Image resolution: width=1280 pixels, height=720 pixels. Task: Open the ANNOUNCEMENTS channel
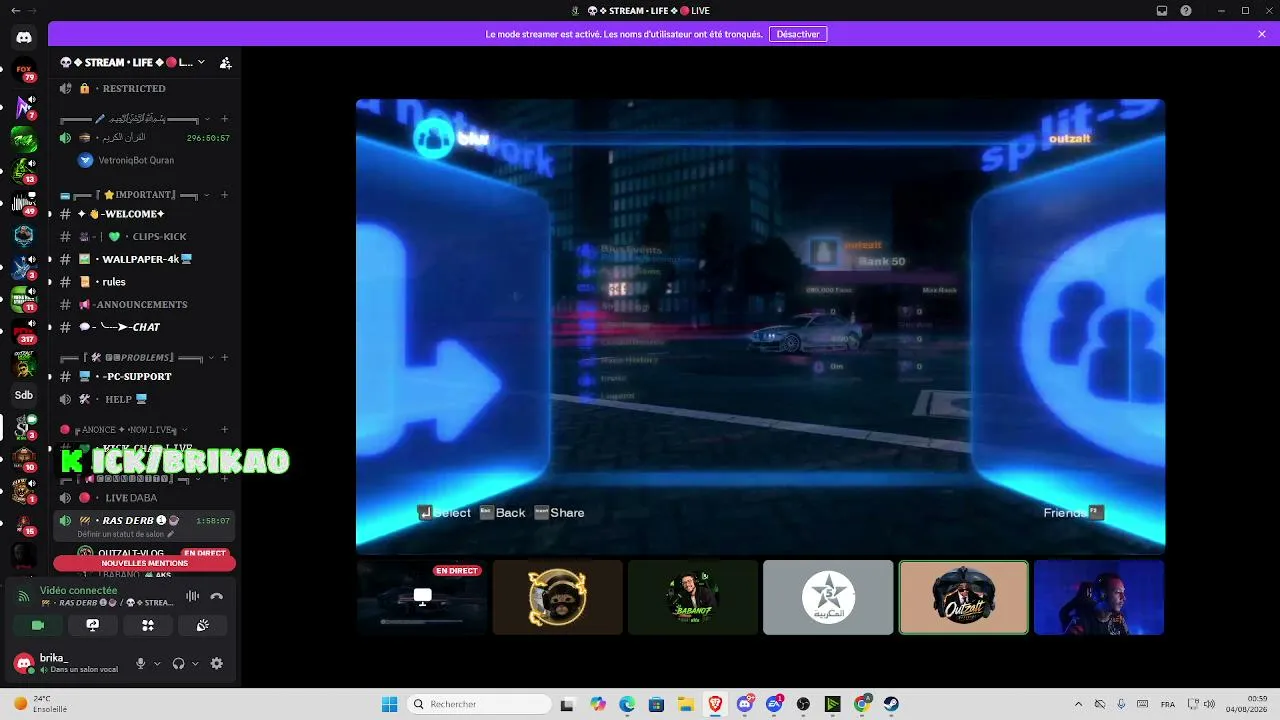click(x=145, y=304)
